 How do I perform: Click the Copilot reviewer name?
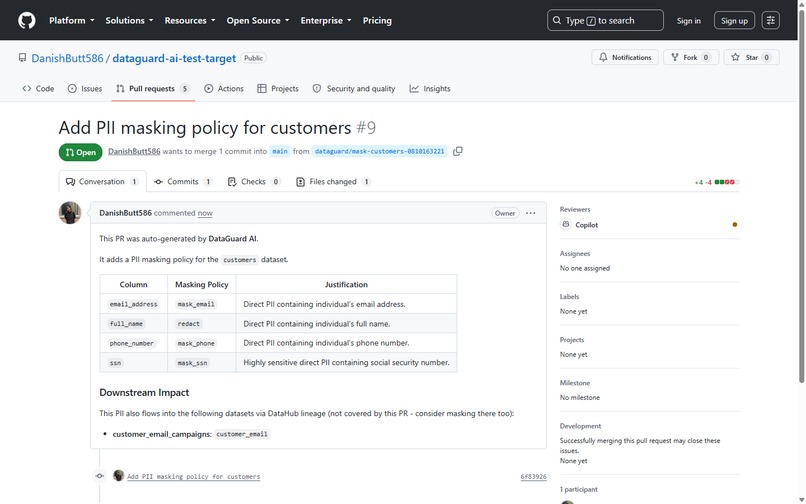587,225
